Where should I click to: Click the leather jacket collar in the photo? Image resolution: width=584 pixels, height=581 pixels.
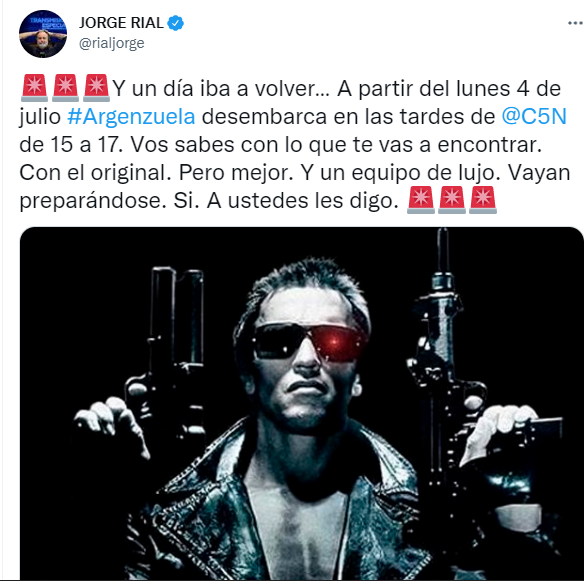(x=231, y=458)
